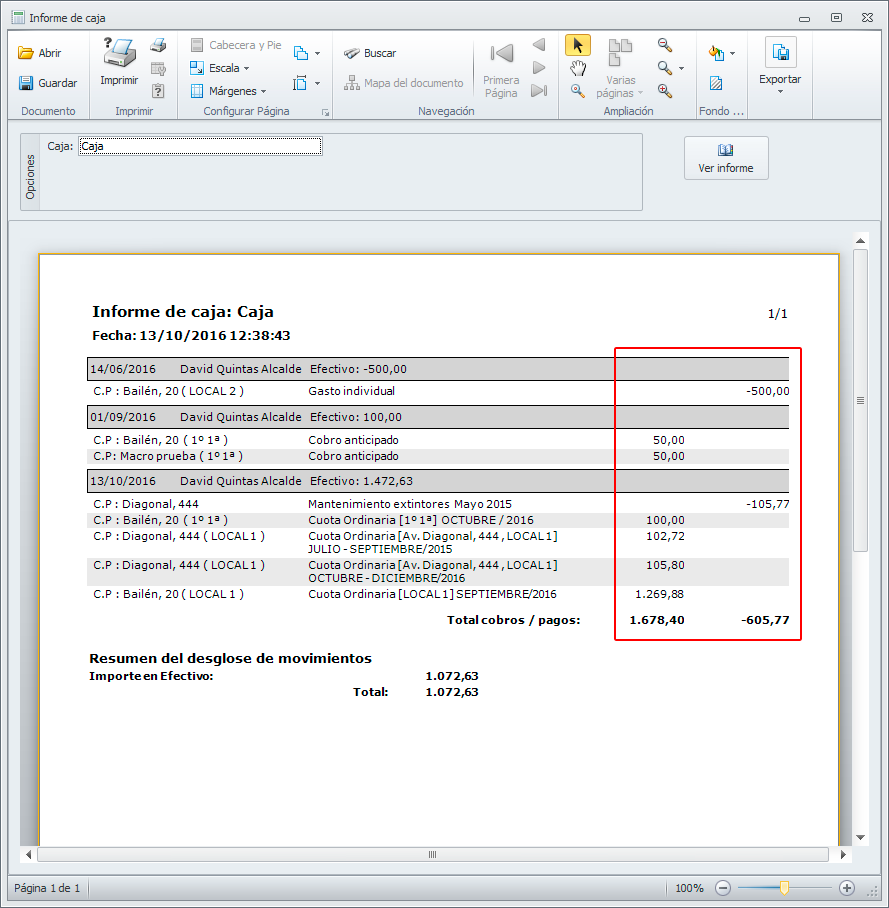
Task: Click the watermark icon in Fondo group
Action: pyautogui.click(x=716, y=83)
